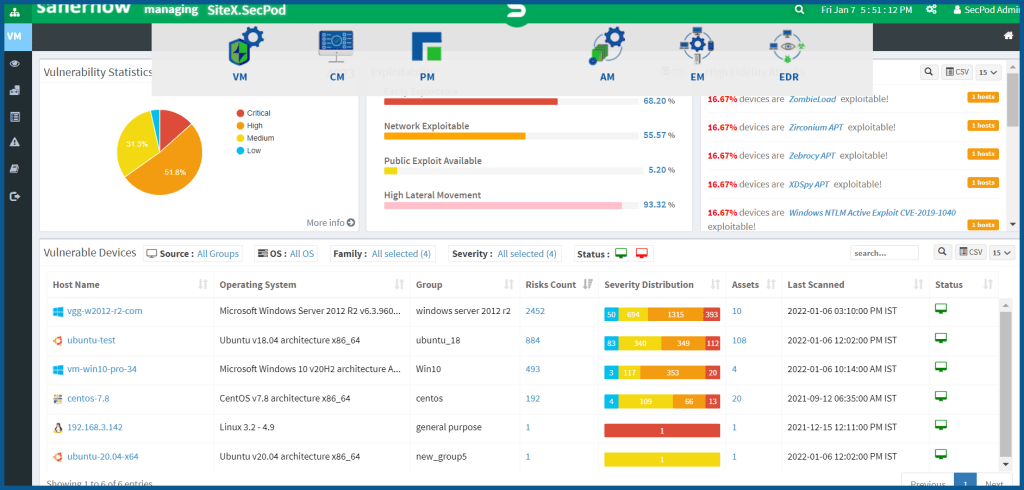Sort table by Risks Count column header

point(550,285)
